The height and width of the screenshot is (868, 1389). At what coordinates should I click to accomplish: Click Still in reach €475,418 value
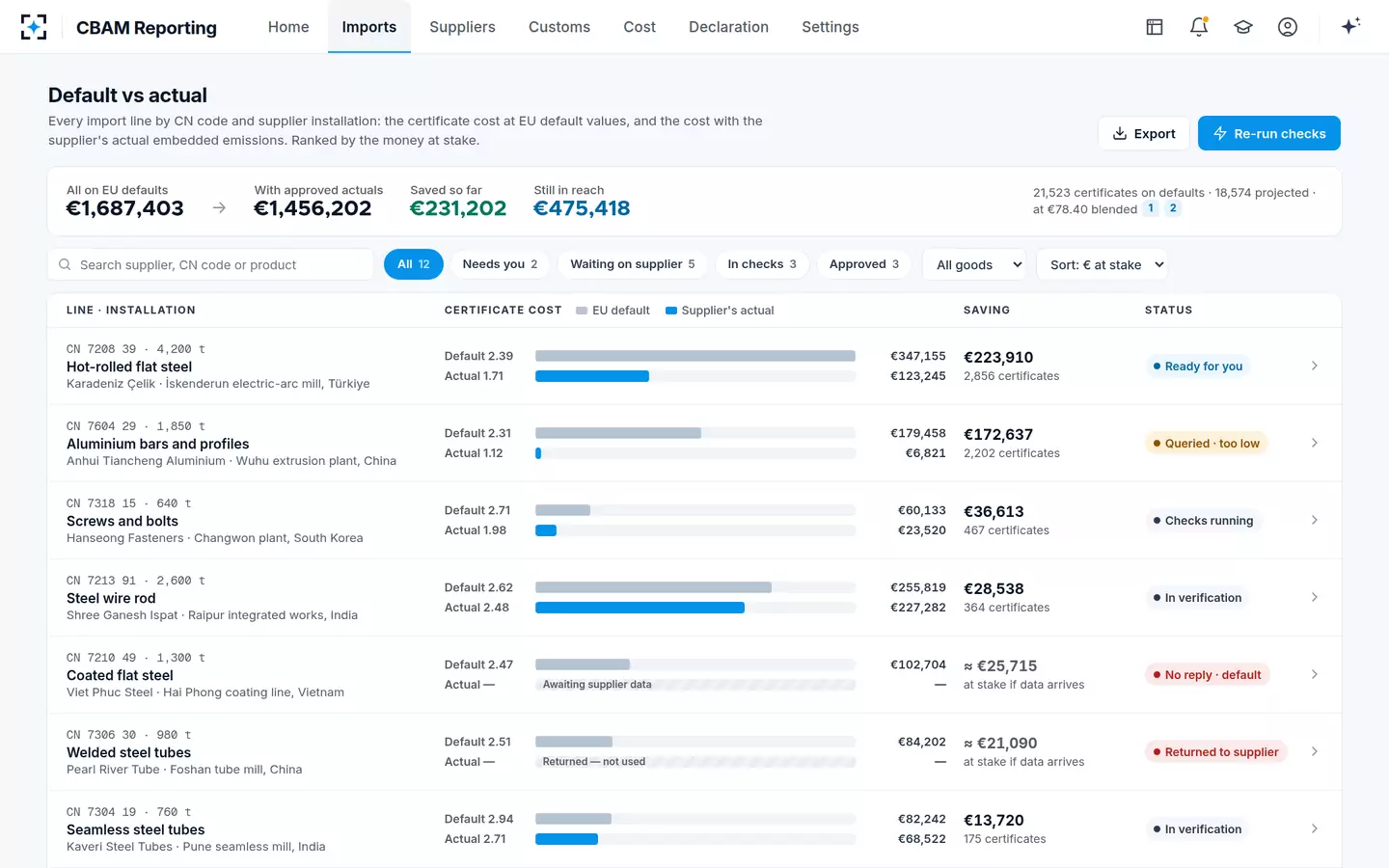582,208
